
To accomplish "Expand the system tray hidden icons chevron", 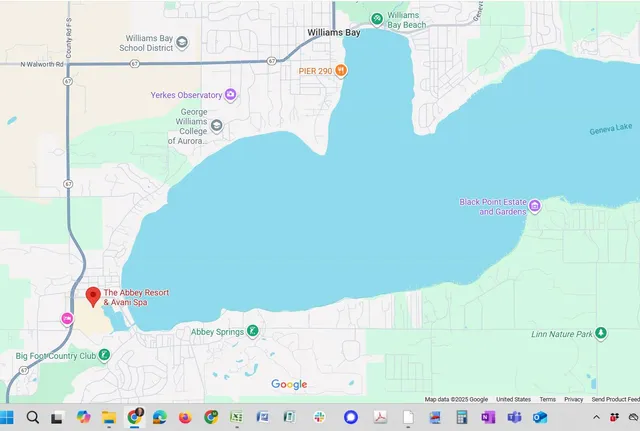I will click(597, 417).
